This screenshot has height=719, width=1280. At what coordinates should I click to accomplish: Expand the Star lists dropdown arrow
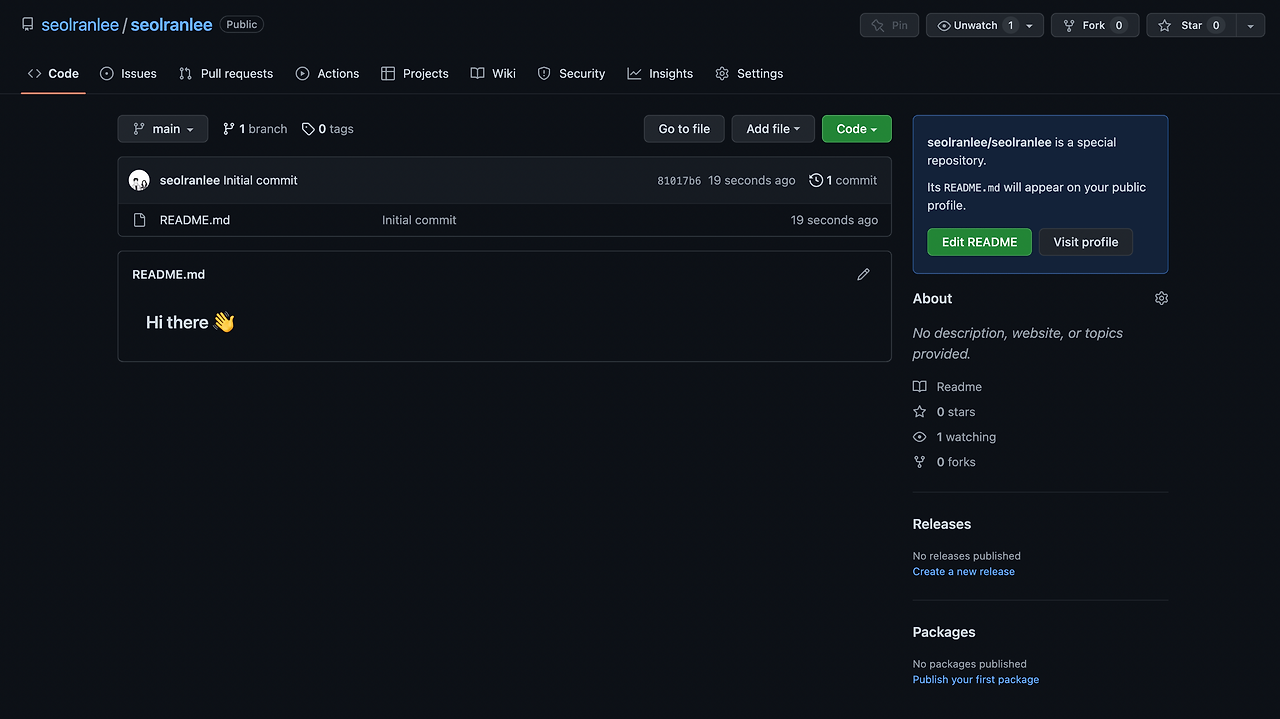click(x=1250, y=25)
